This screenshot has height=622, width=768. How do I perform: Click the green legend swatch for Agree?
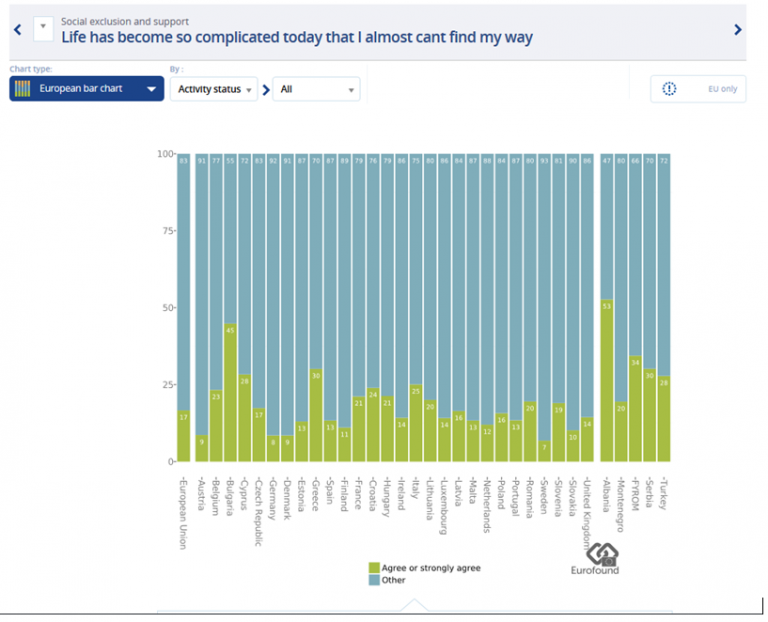click(x=374, y=568)
